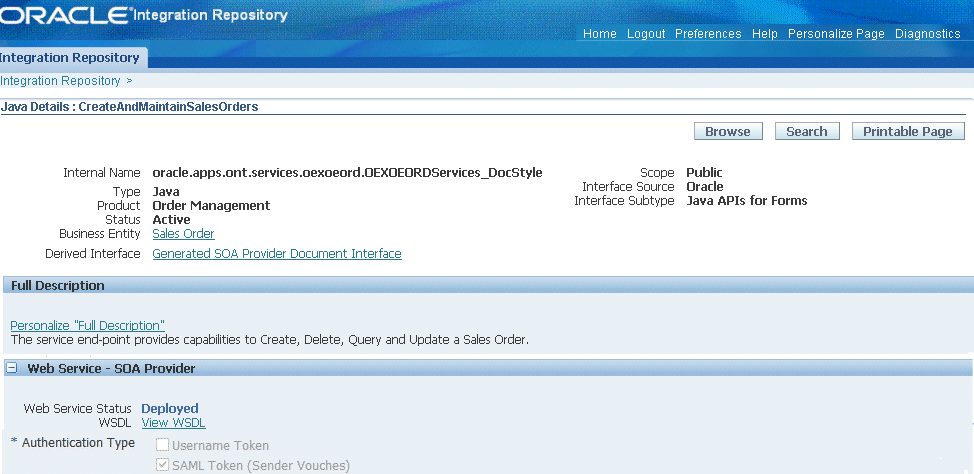Click Personalize Page in the header
The width and height of the screenshot is (974, 474).
836,34
